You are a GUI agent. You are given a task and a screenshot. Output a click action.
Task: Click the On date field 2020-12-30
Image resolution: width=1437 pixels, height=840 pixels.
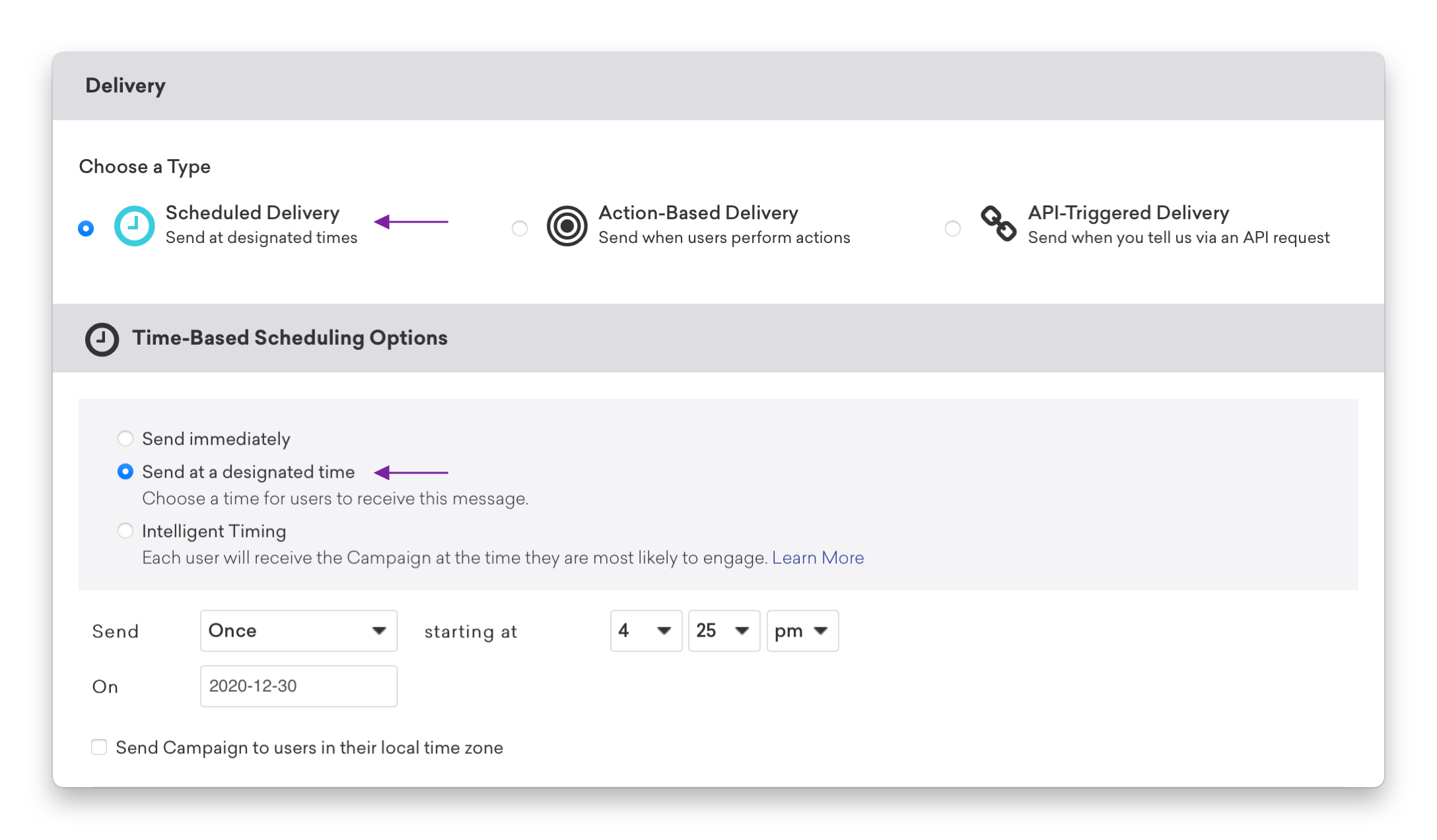pos(298,686)
